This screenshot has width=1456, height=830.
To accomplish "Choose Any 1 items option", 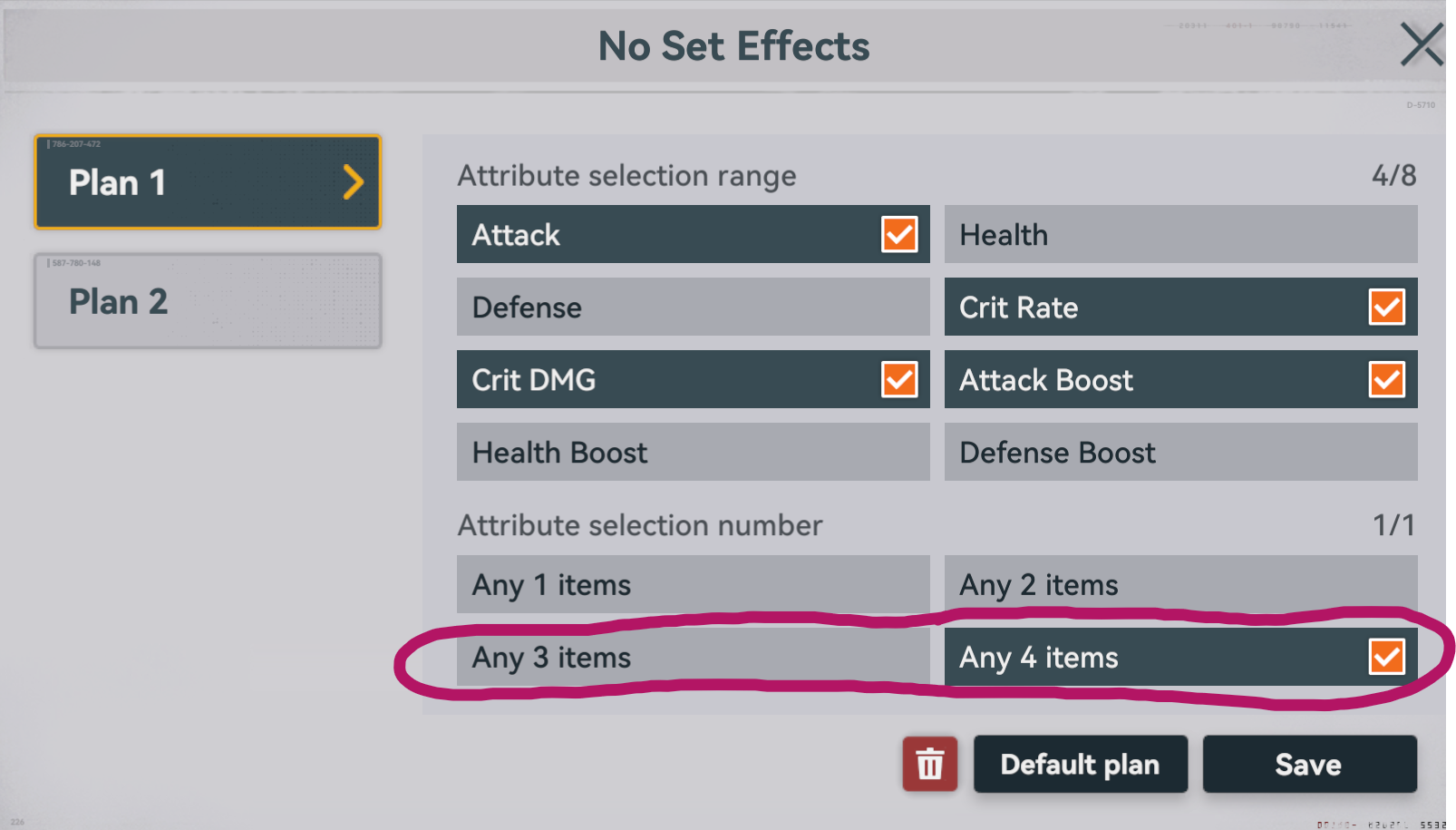I will click(x=693, y=584).
